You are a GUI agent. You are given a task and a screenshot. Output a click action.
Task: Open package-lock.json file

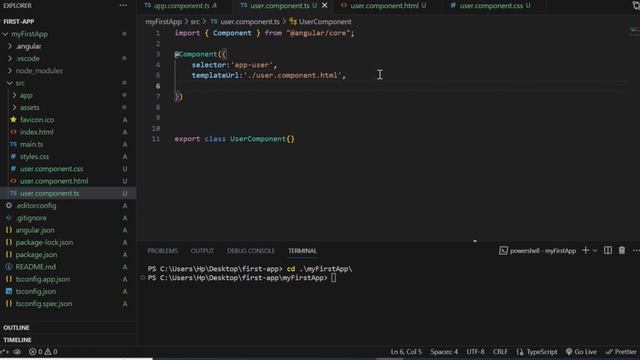point(44,242)
